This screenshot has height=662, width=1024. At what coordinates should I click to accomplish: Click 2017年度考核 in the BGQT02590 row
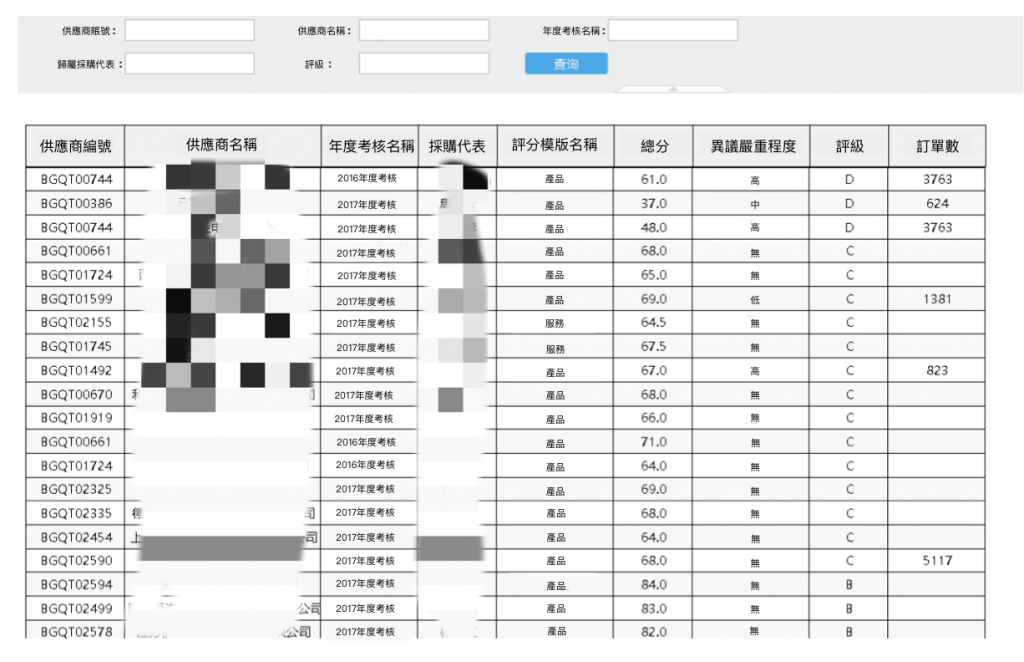[x=365, y=561]
